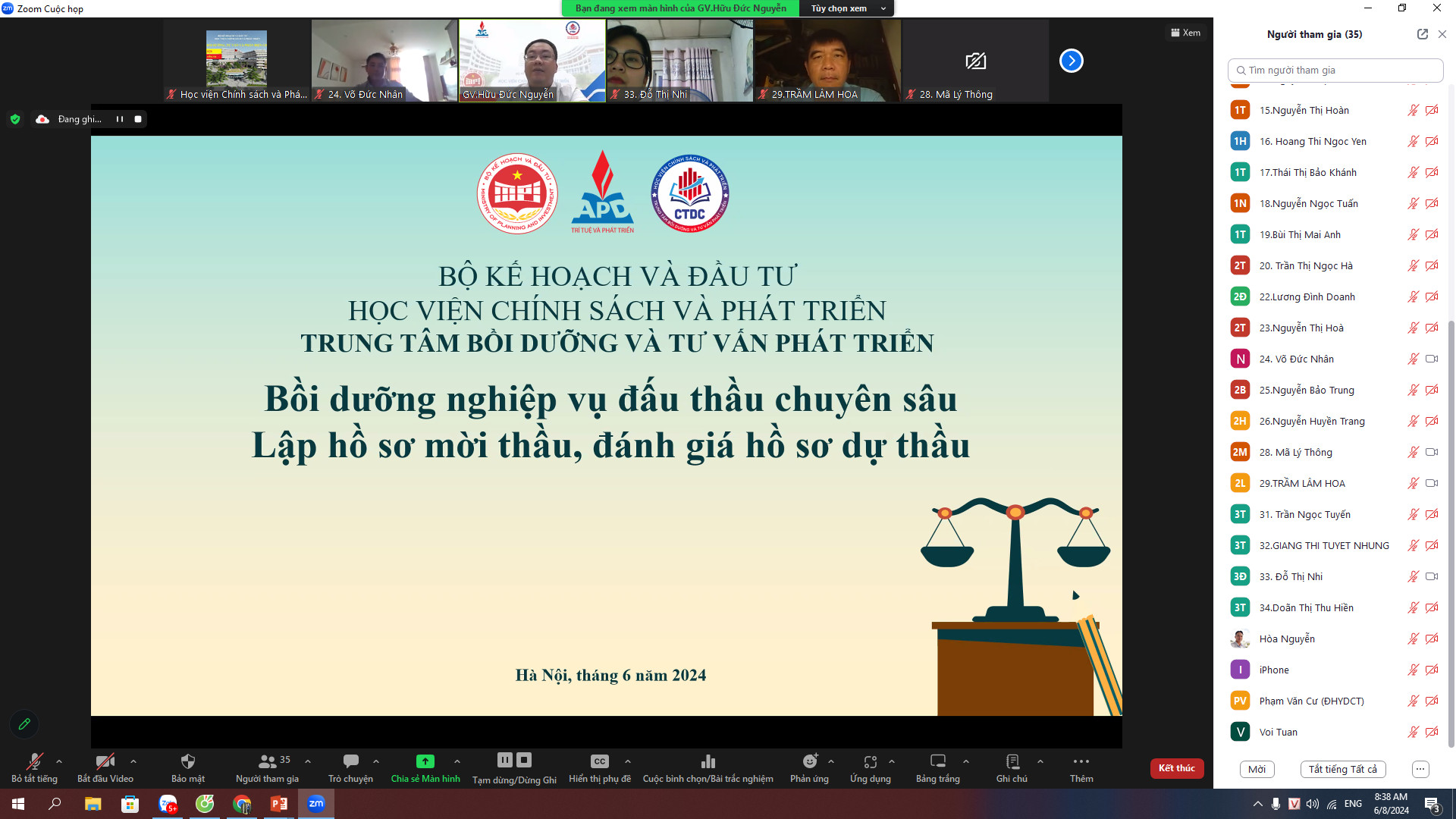Open the More (Thêm) menu
This screenshot has height=819, width=1456.
click(x=1081, y=761)
